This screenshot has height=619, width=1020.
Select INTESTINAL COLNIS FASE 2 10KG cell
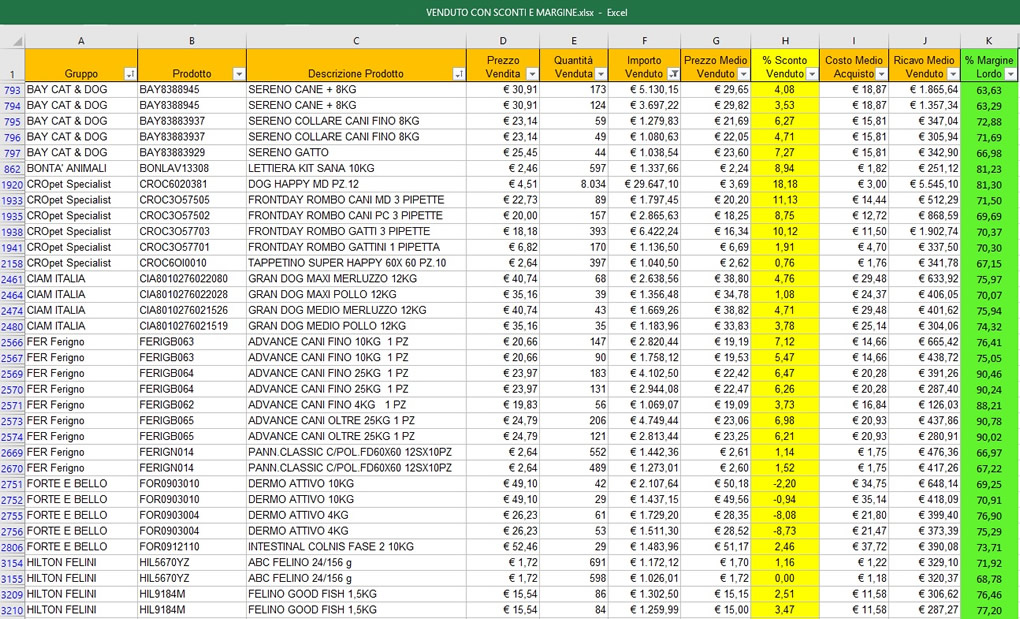[356, 547]
